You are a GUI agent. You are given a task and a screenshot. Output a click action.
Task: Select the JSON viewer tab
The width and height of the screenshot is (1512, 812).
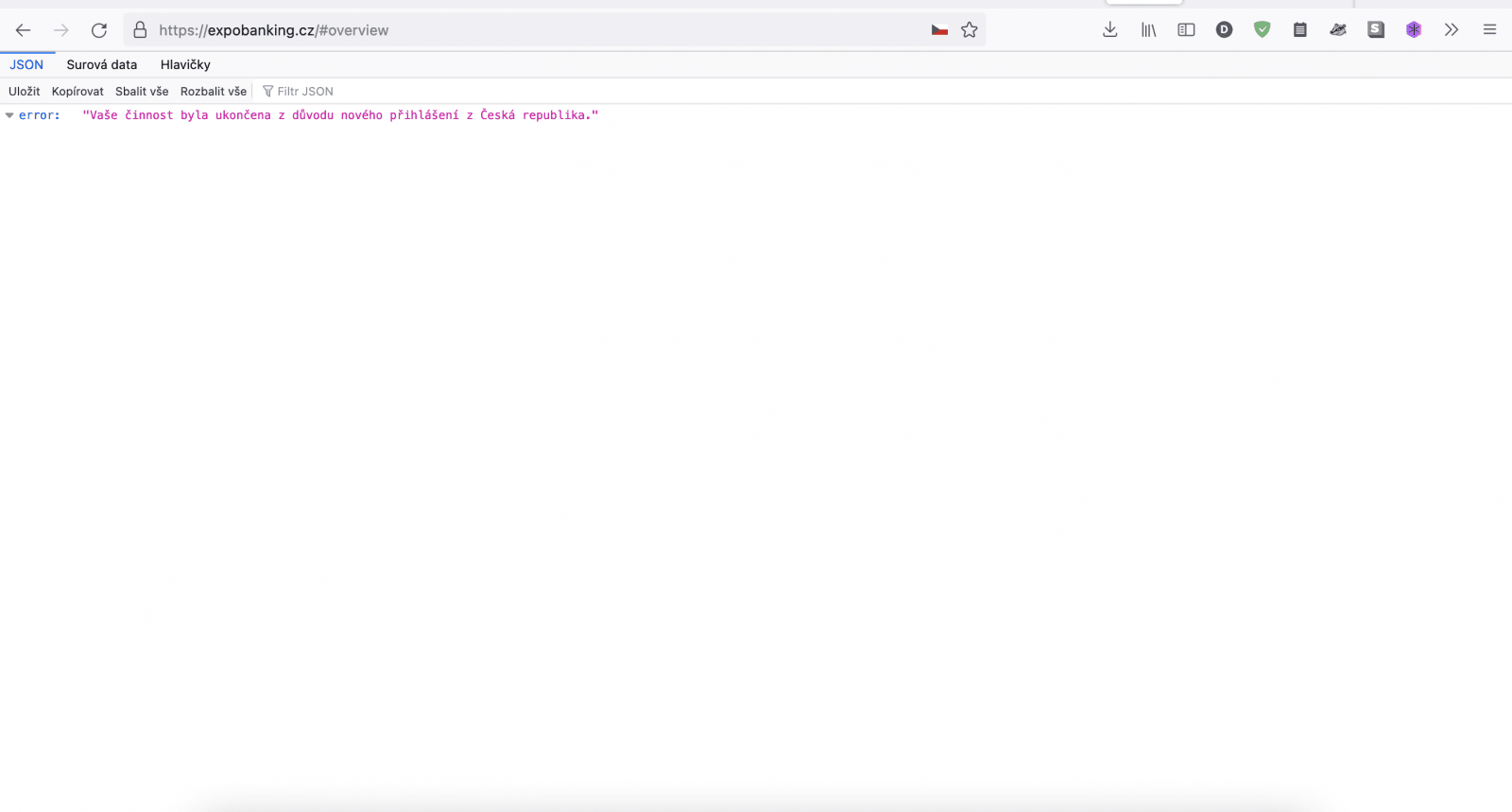click(26, 64)
